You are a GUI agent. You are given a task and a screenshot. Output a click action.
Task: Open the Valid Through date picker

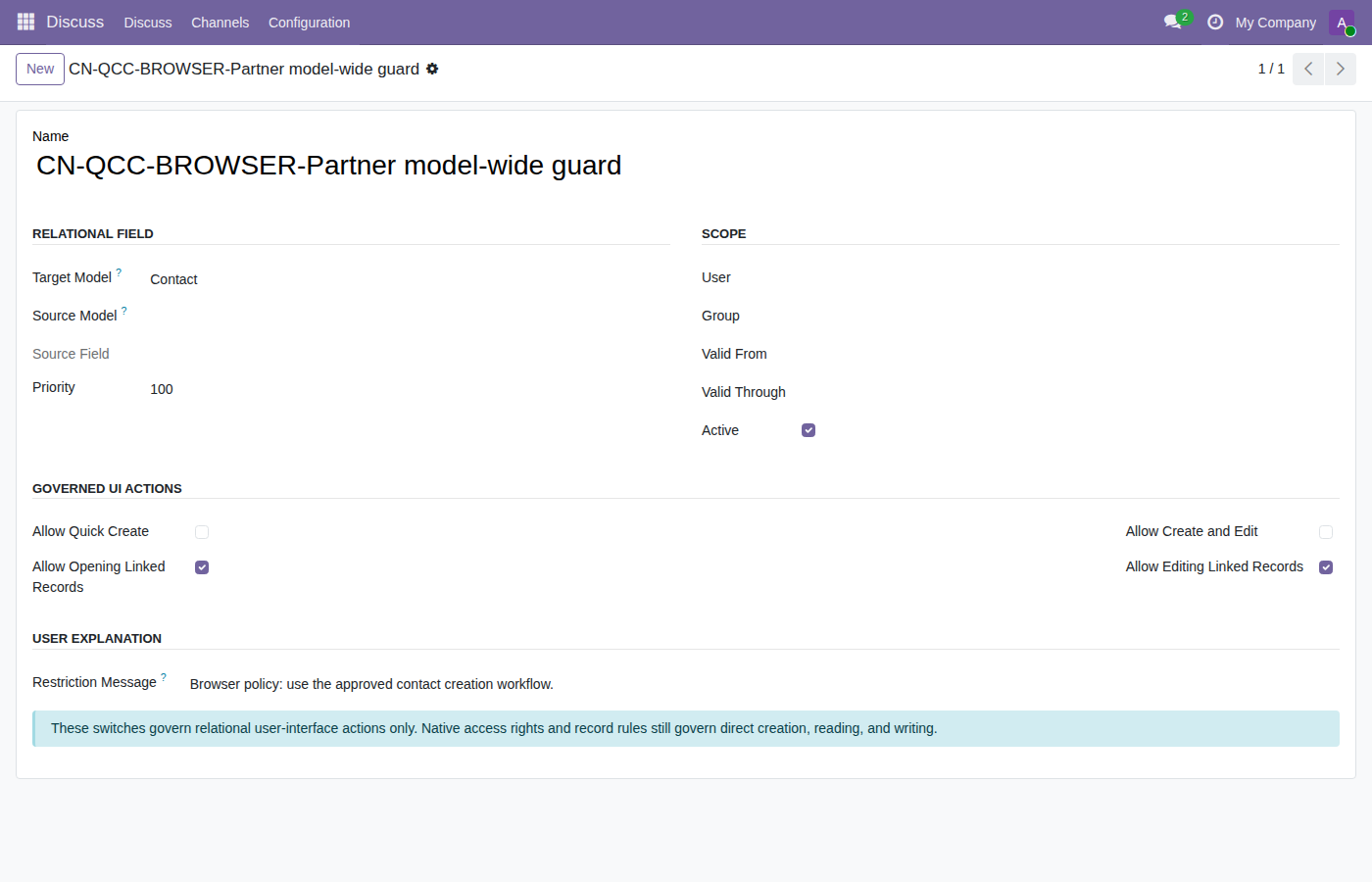coord(1070,393)
